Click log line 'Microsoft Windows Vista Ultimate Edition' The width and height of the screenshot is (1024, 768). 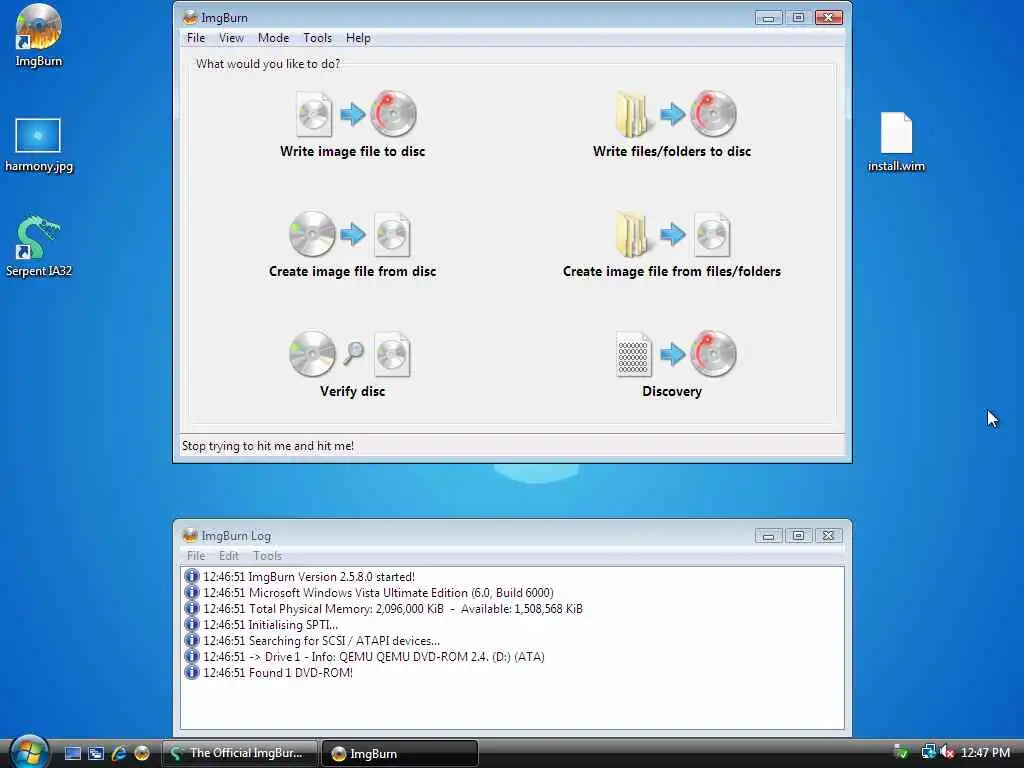(x=378, y=593)
